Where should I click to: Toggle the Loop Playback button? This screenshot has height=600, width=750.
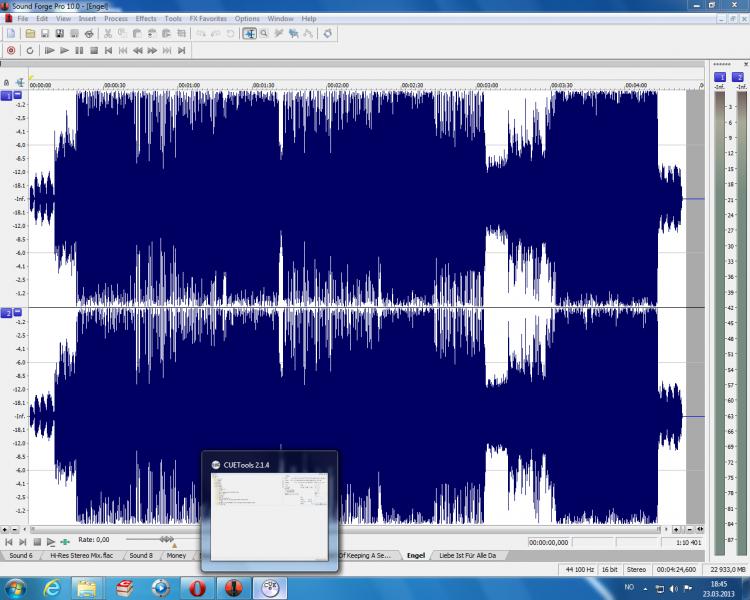point(30,50)
